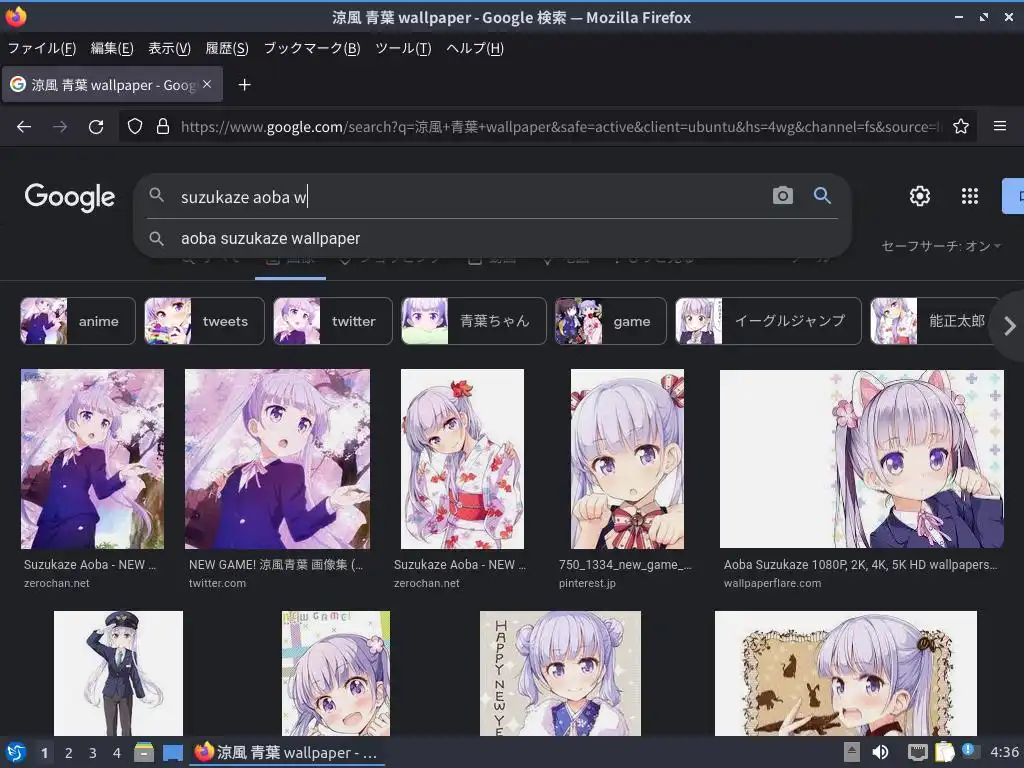Open the ファイル(F) menu
The image size is (1024, 768).
tap(42, 48)
